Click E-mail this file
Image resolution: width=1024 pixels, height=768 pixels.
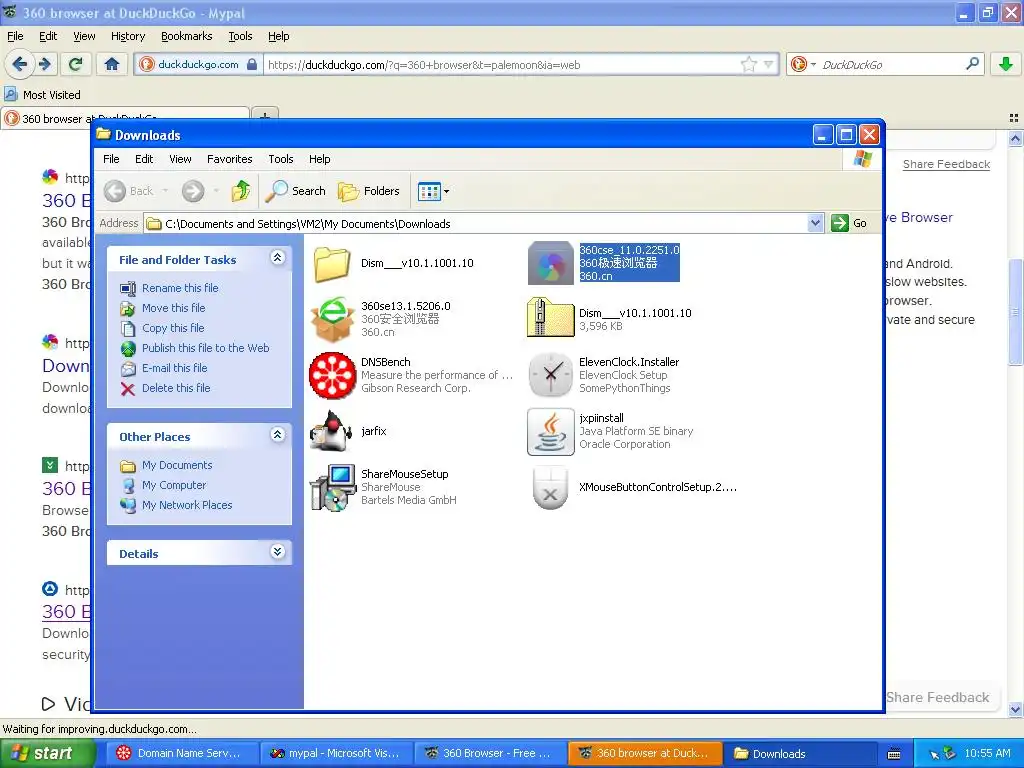(x=174, y=368)
